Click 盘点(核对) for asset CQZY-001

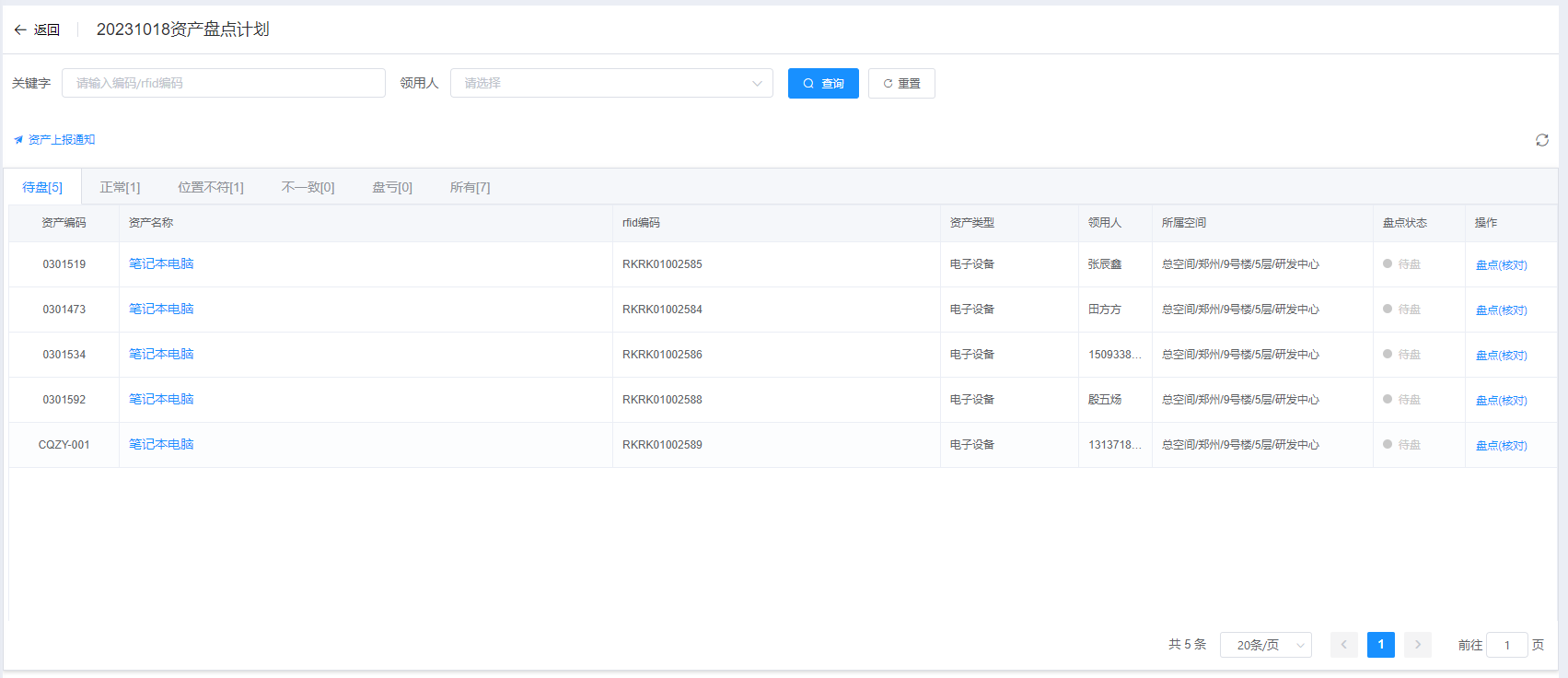(1501, 446)
